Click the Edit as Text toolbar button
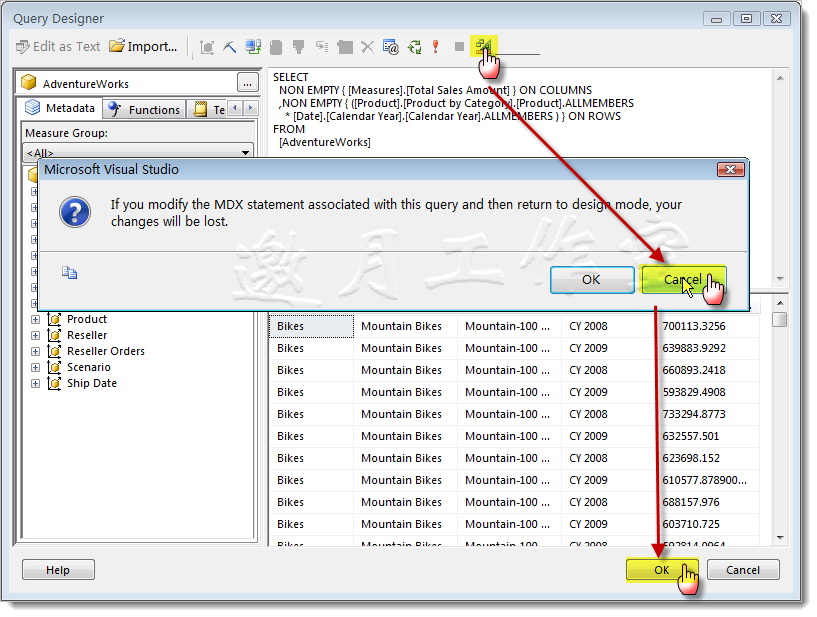Image resolution: width=817 pixels, height=617 pixels. coord(57,47)
